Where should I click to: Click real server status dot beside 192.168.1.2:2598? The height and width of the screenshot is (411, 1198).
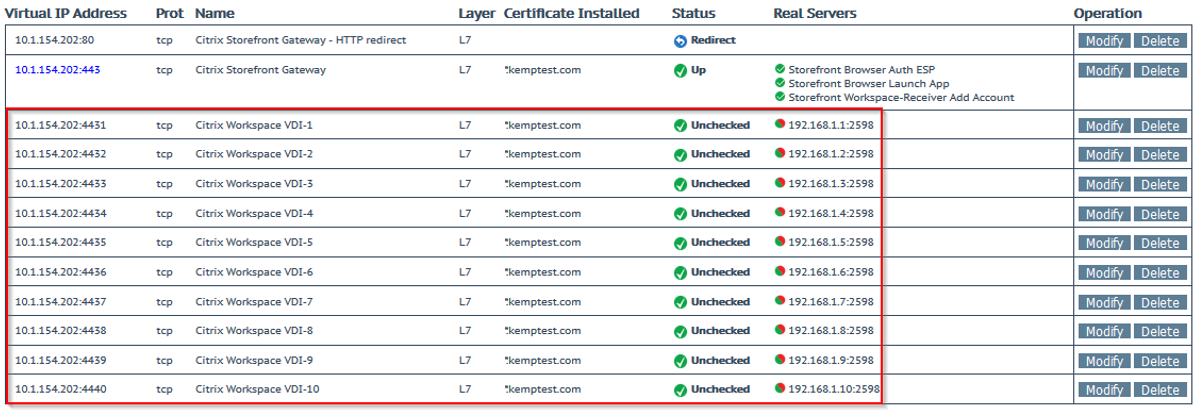tap(780, 153)
